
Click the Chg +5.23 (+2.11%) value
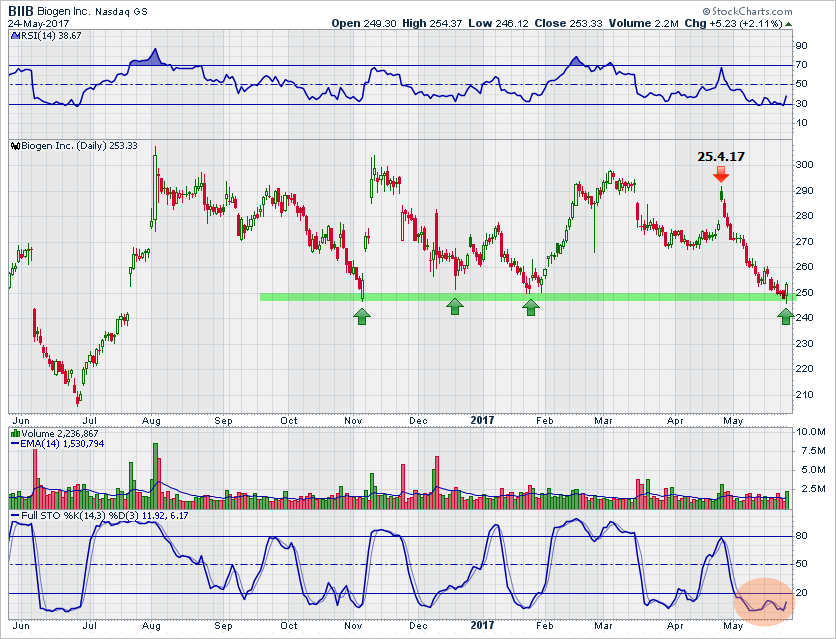(x=734, y=23)
